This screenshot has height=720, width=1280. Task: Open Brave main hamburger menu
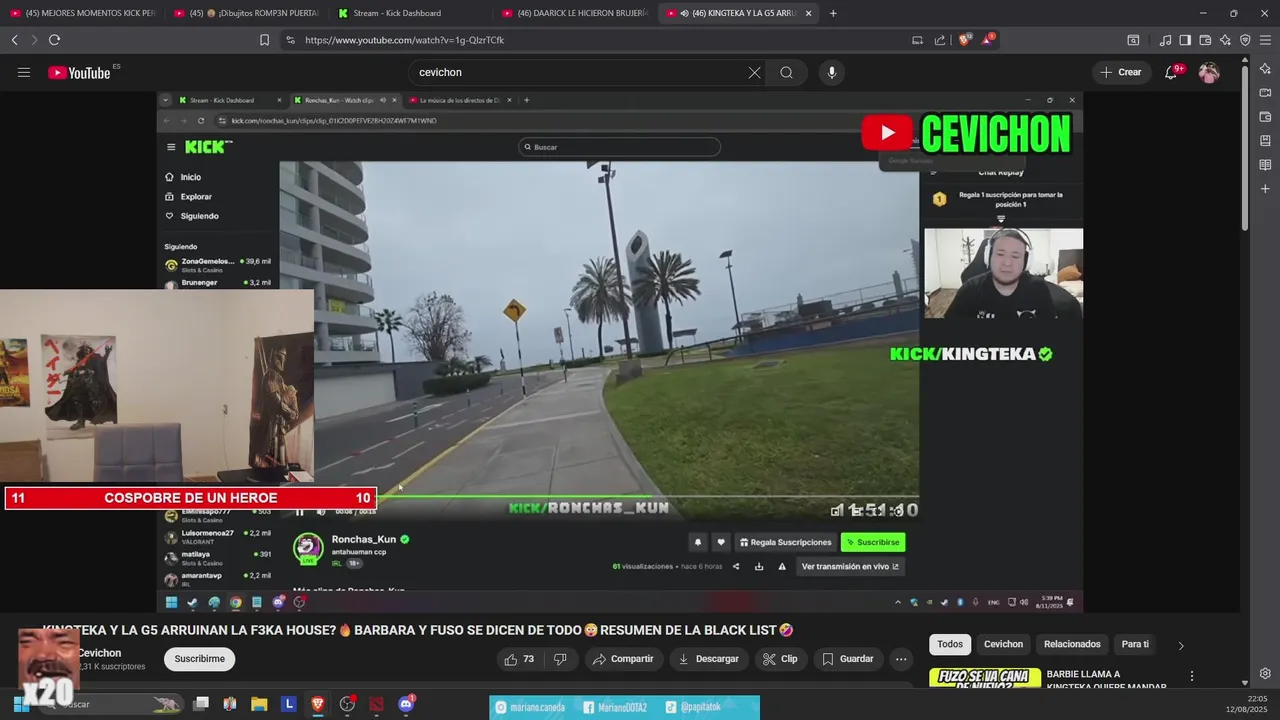(x=1265, y=40)
